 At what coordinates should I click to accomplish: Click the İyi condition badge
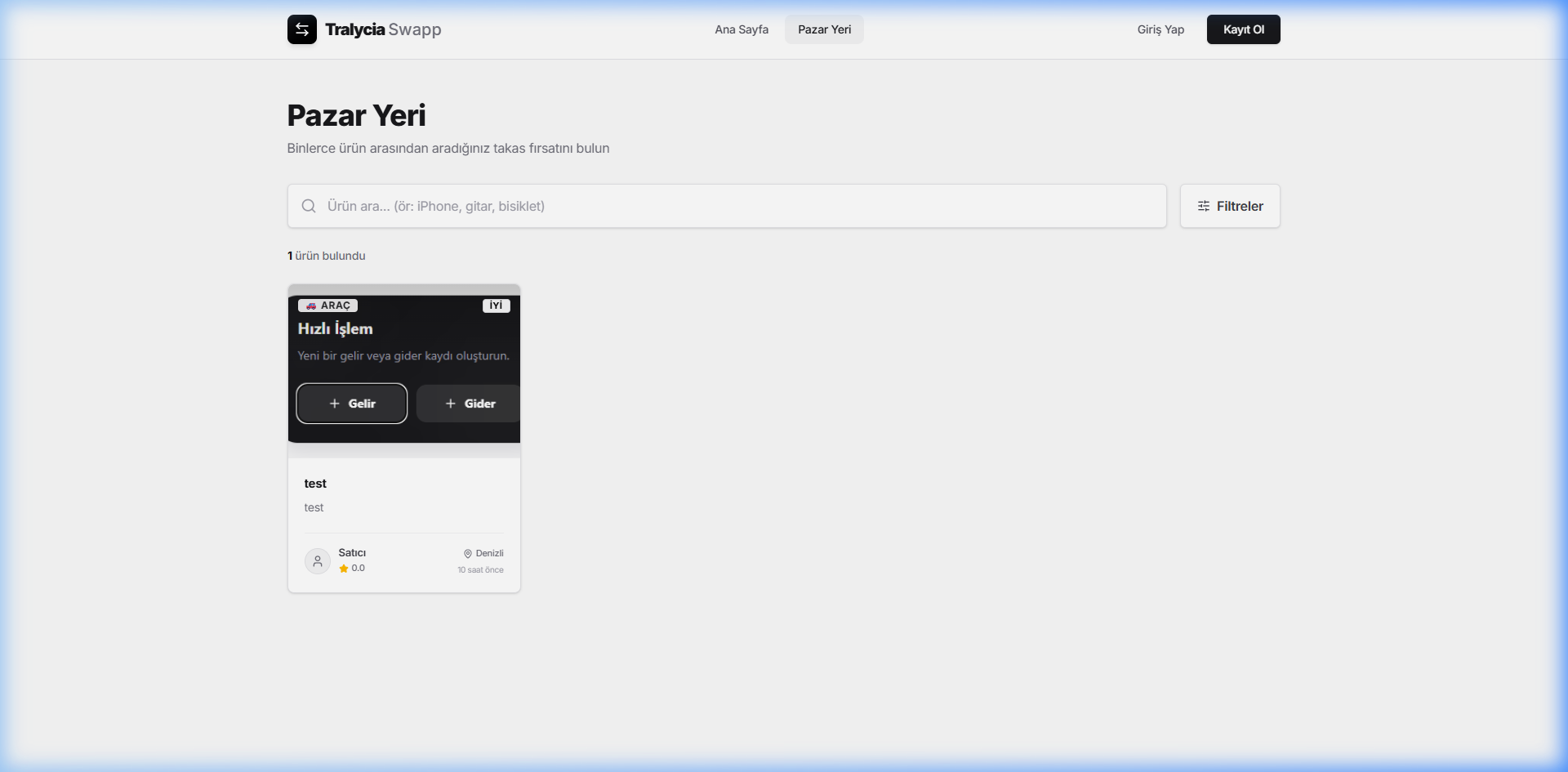tap(496, 306)
